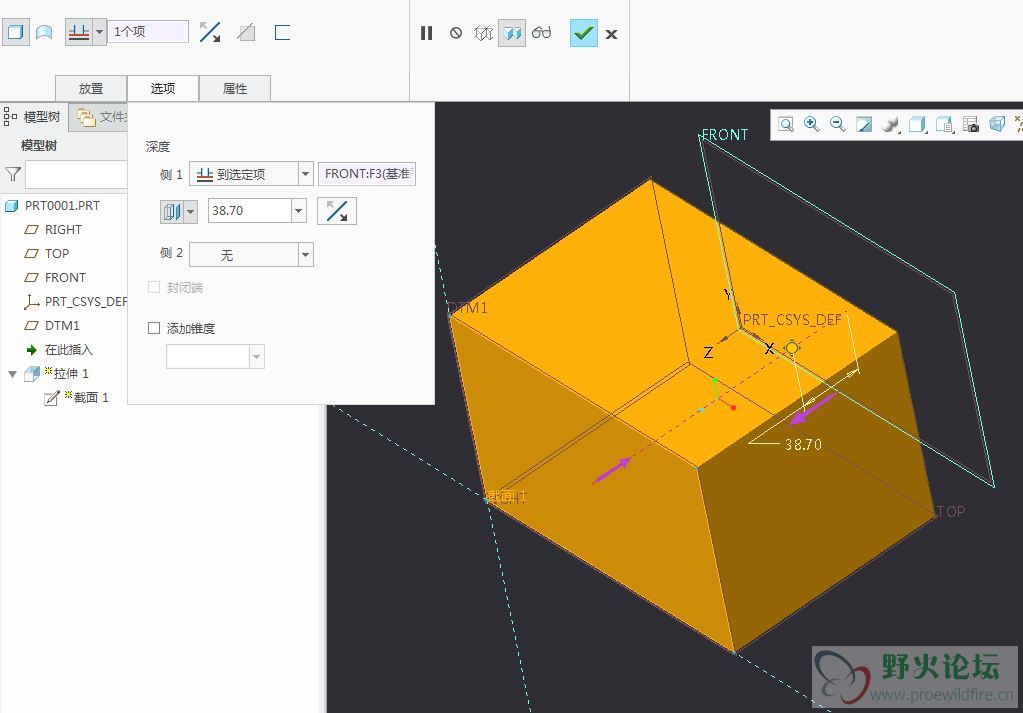Select the surface extrude icon
The height and width of the screenshot is (713, 1023).
point(44,32)
